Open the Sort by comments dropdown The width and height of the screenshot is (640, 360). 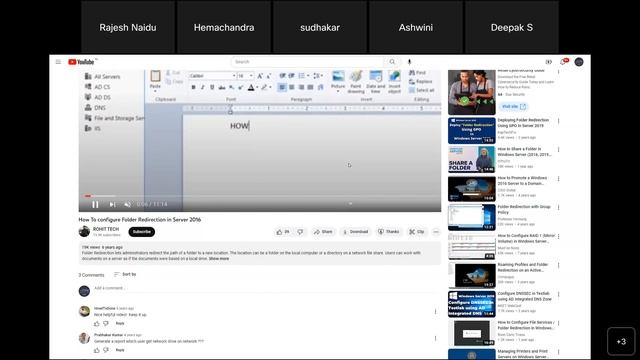tap(125, 274)
